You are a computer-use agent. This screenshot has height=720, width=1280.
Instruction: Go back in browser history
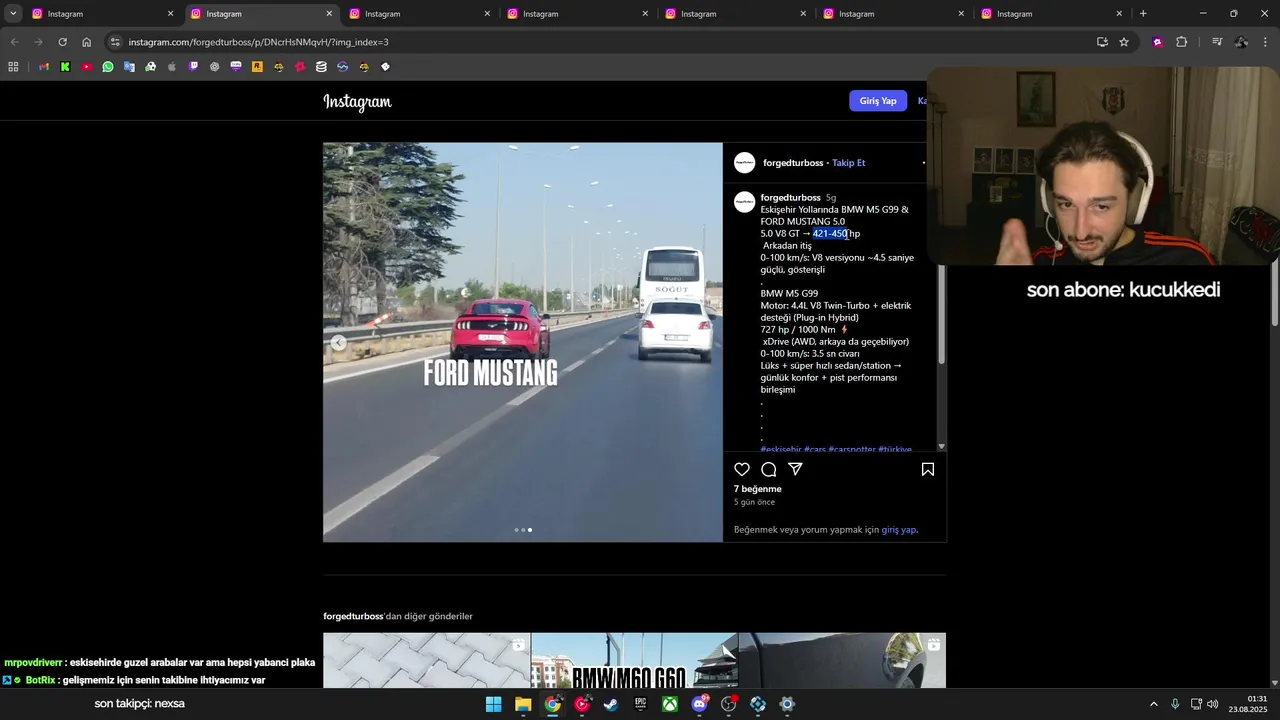point(14,42)
